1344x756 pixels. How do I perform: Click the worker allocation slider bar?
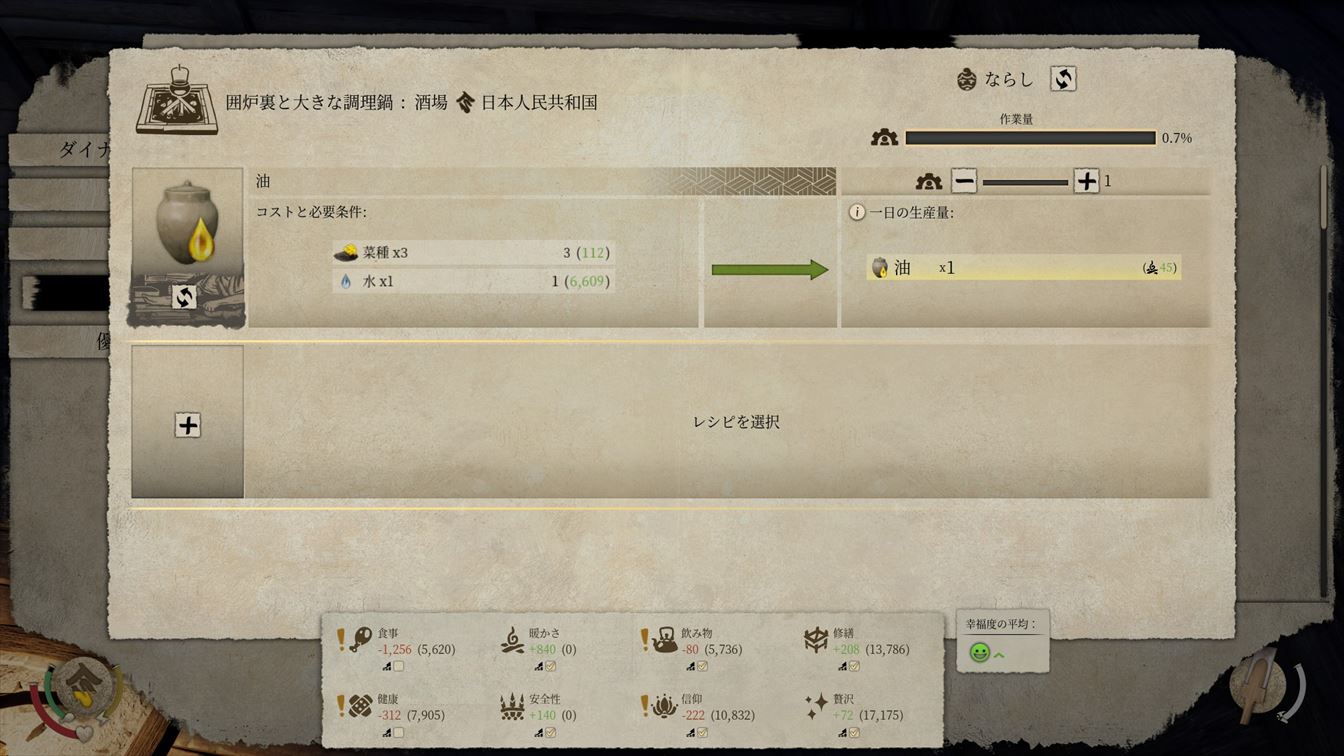pyautogui.click(x=1025, y=182)
